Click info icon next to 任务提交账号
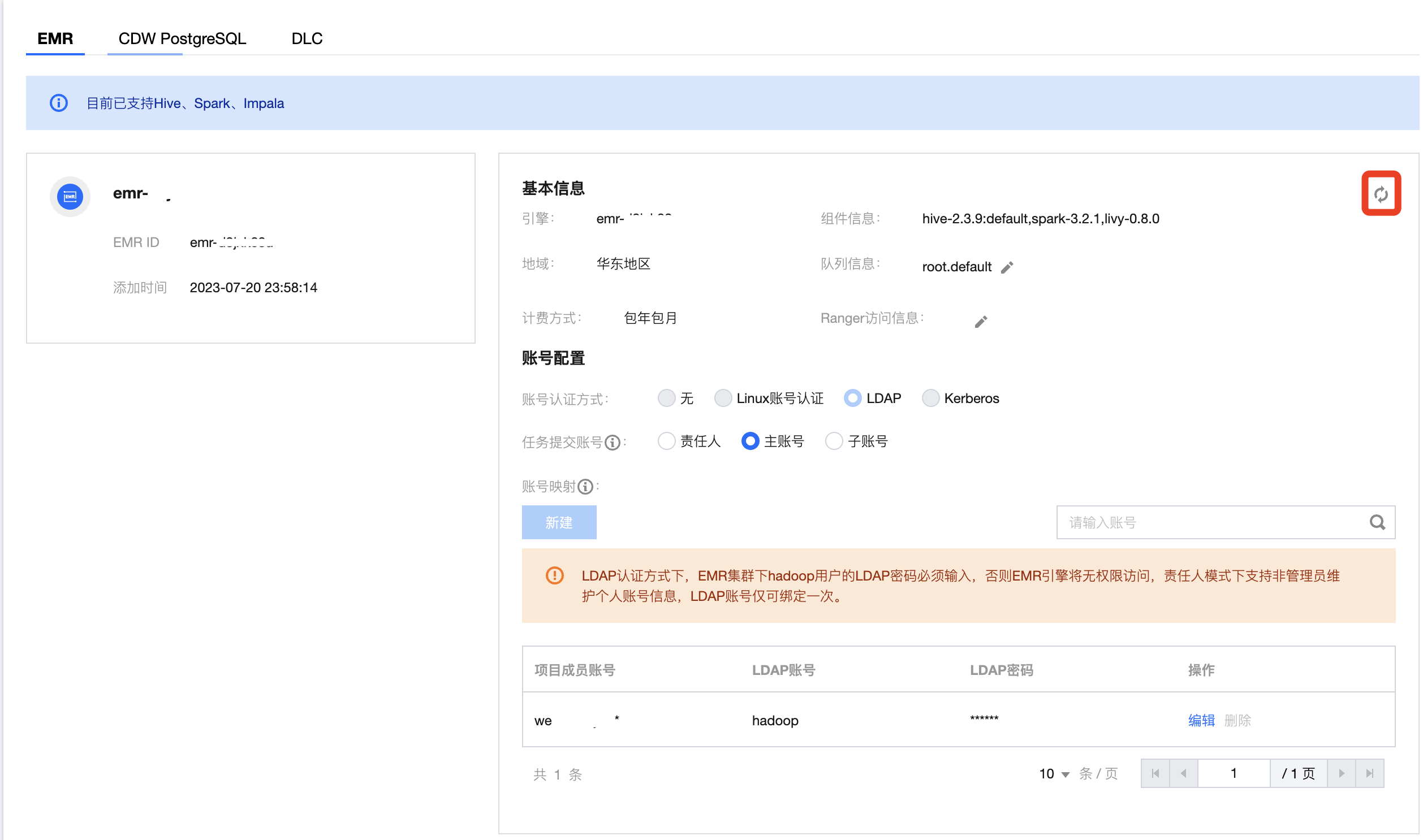1423x840 pixels. pos(612,442)
